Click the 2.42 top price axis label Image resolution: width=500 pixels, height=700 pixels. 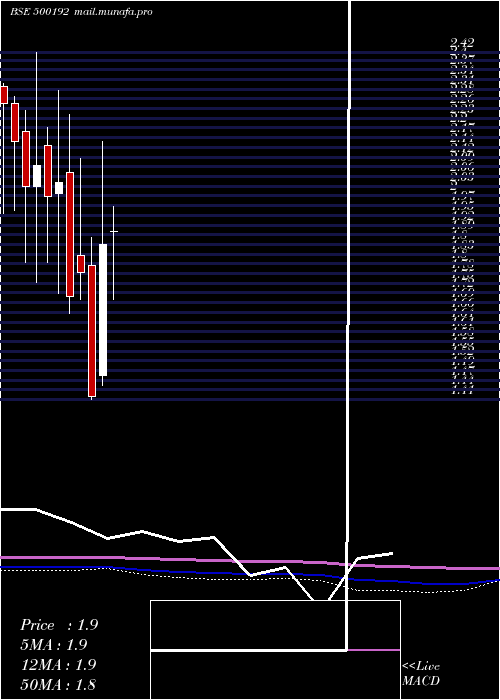462,43
